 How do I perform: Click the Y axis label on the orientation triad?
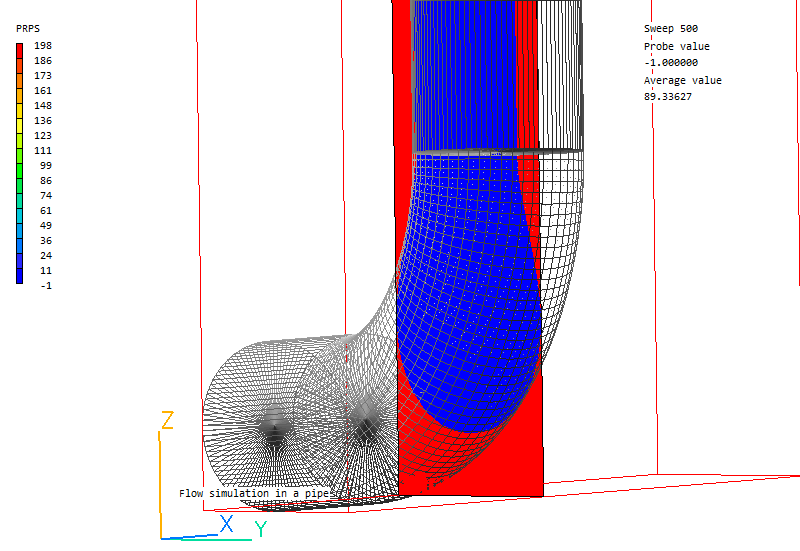(x=260, y=529)
